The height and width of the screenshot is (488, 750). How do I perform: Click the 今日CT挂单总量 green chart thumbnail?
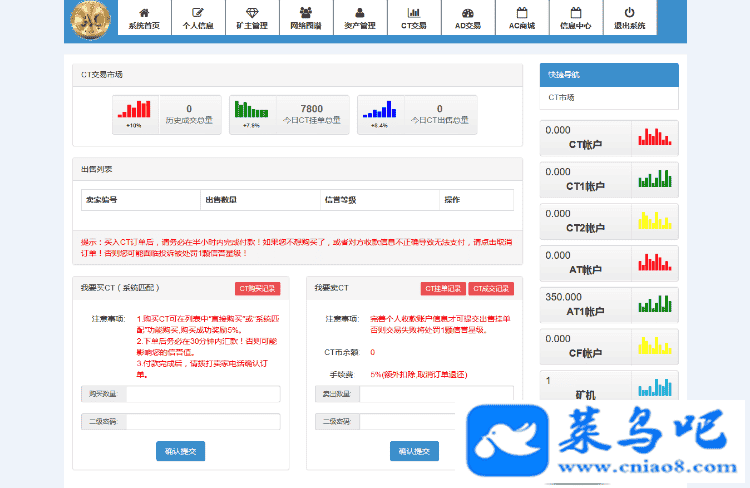point(252,114)
